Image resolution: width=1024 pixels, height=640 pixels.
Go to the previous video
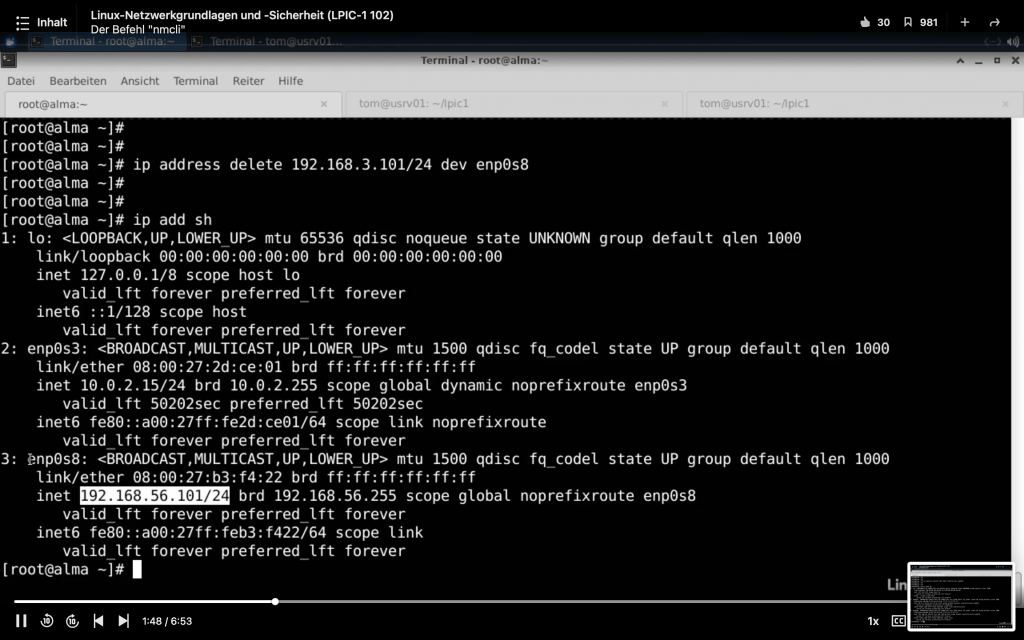[98, 621]
